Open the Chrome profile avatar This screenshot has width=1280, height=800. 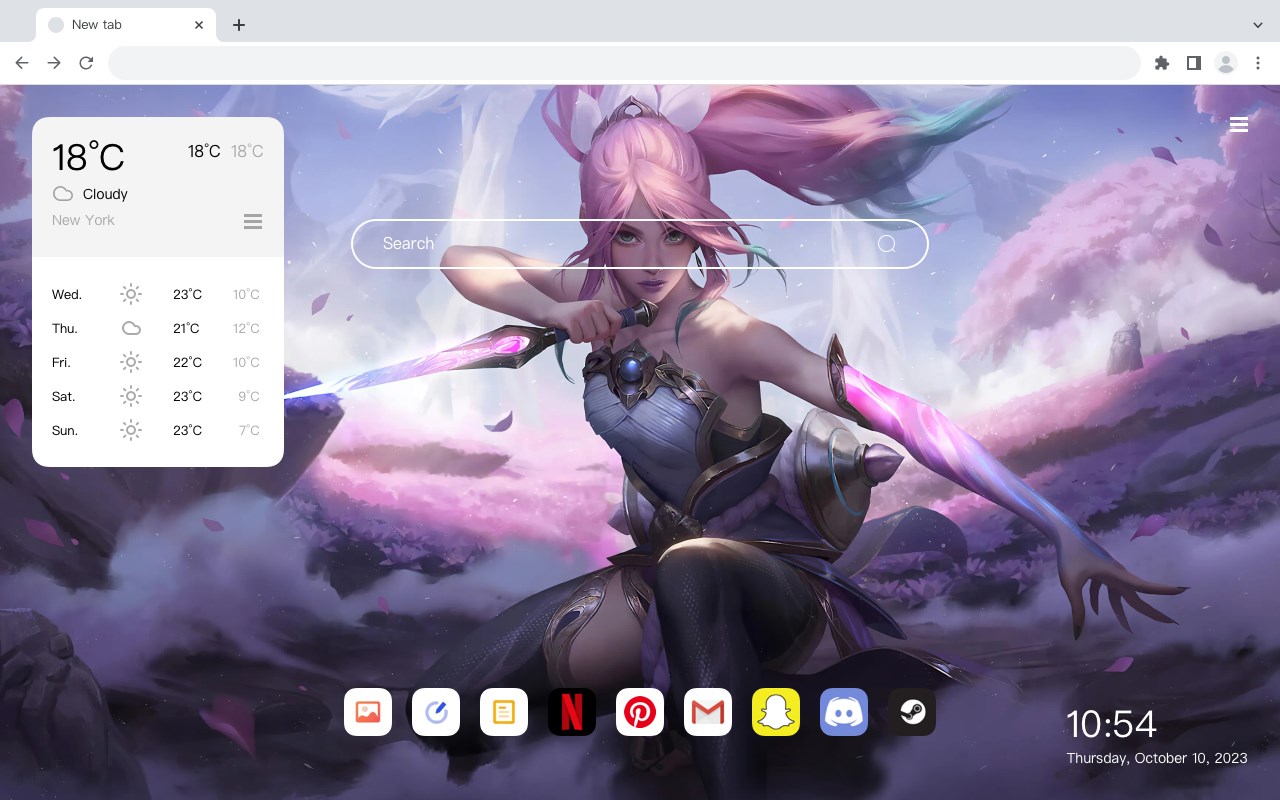point(1226,63)
